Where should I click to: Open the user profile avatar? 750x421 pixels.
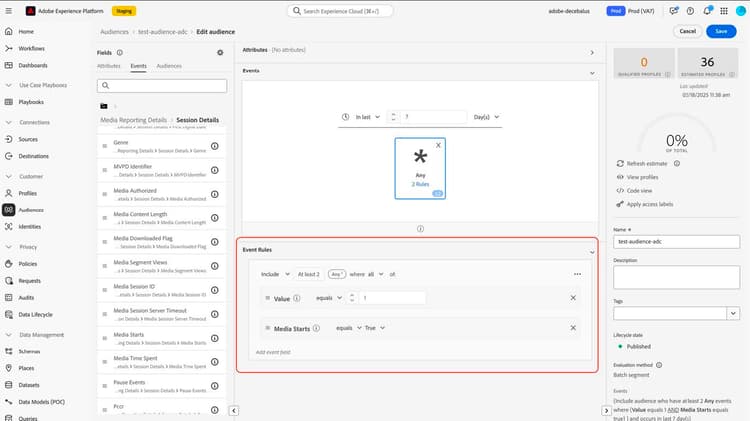pyautogui.click(x=740, y=11)
